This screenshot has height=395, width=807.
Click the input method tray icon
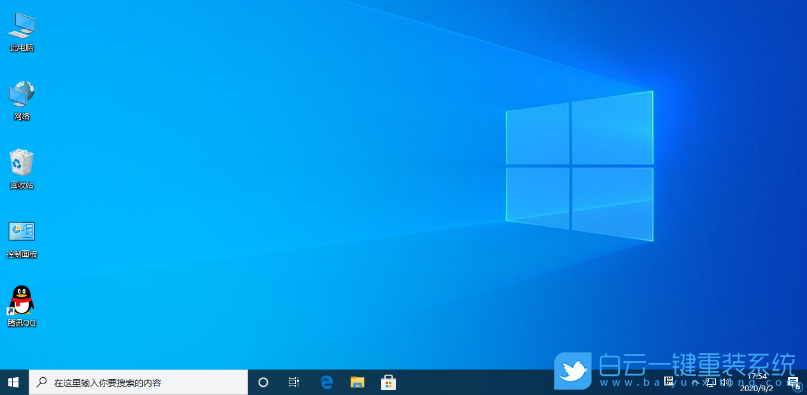pos(669,382)
